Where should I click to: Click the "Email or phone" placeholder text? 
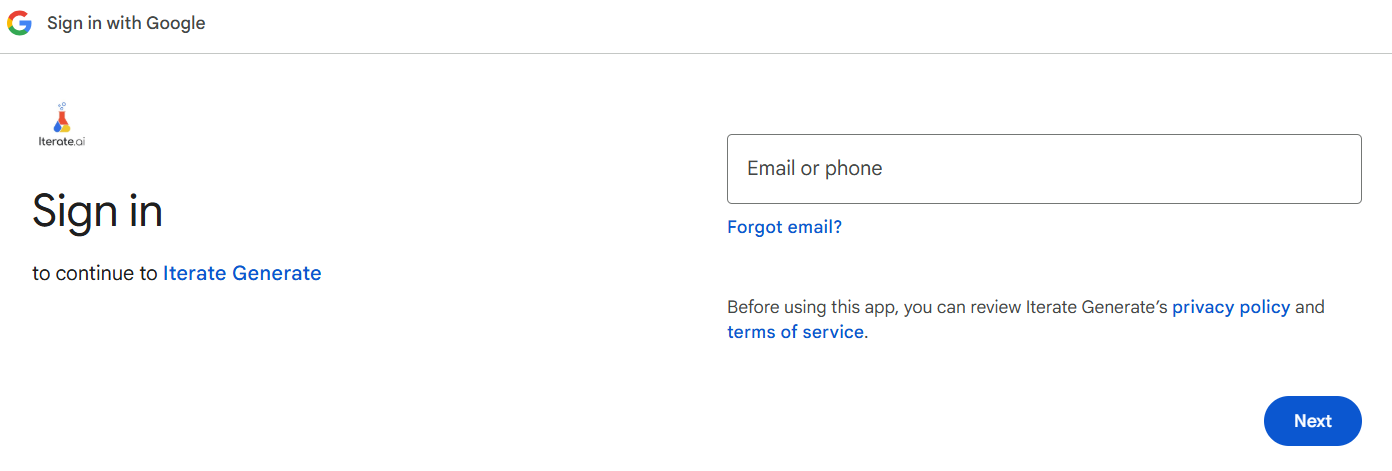(x=814, y=169)
